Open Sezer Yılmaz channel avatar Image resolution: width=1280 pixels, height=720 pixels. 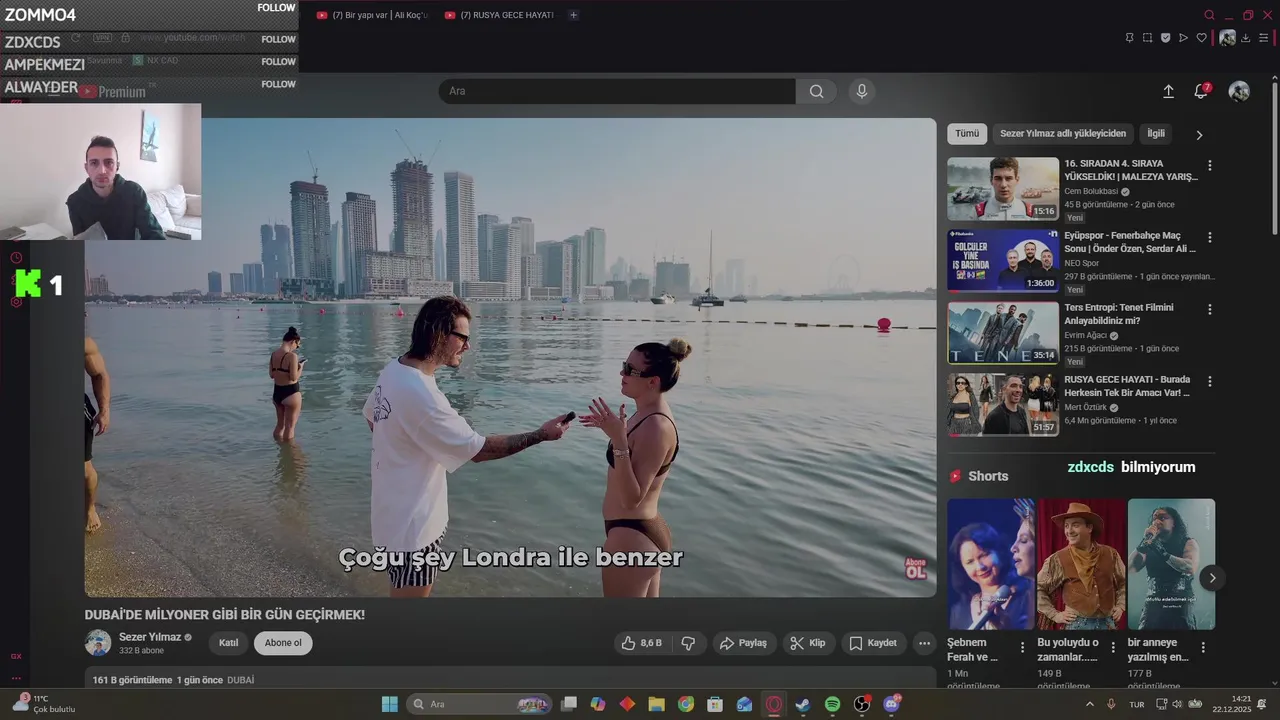[98, 643]
